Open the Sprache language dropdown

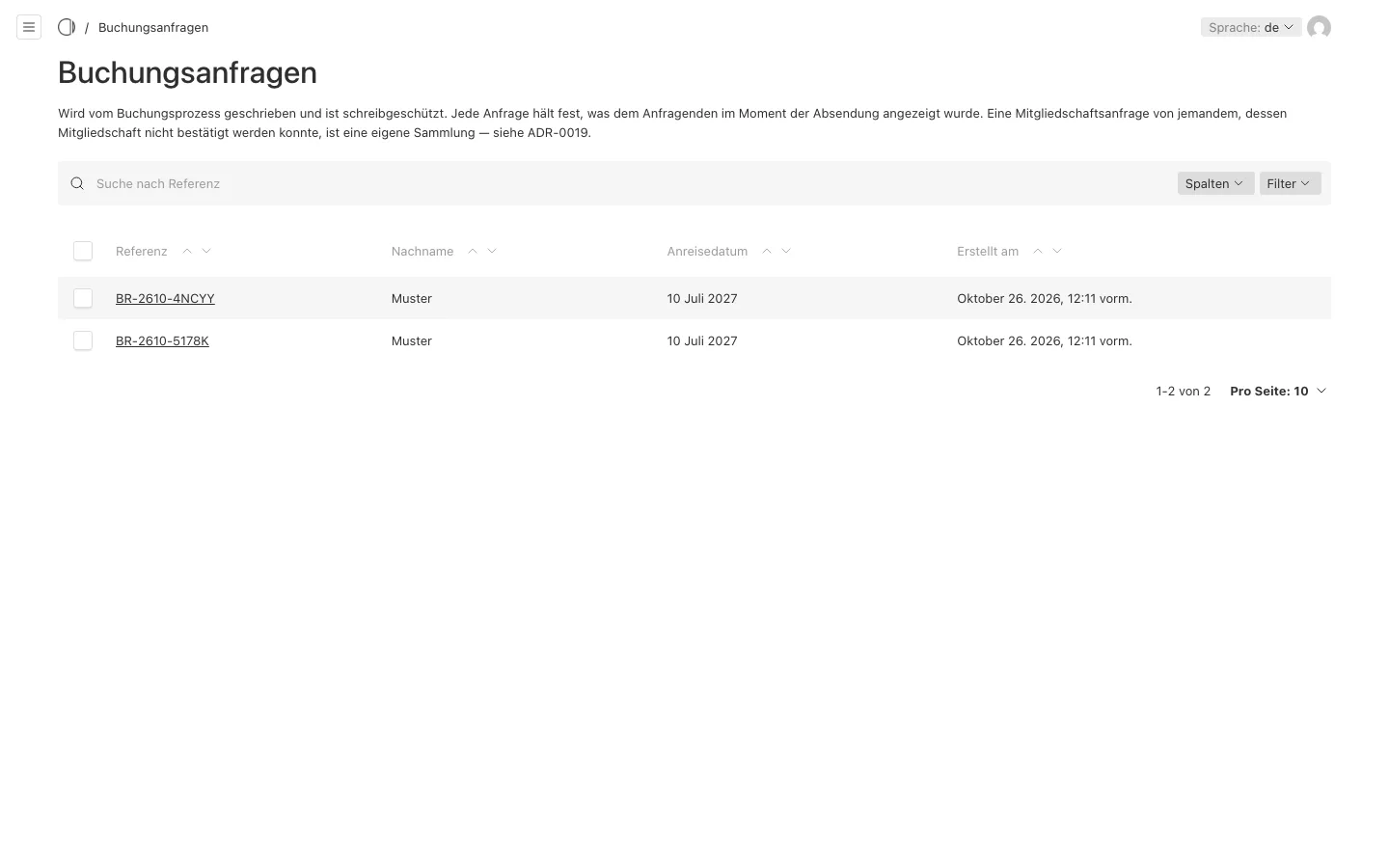(x=1251, y=27)
